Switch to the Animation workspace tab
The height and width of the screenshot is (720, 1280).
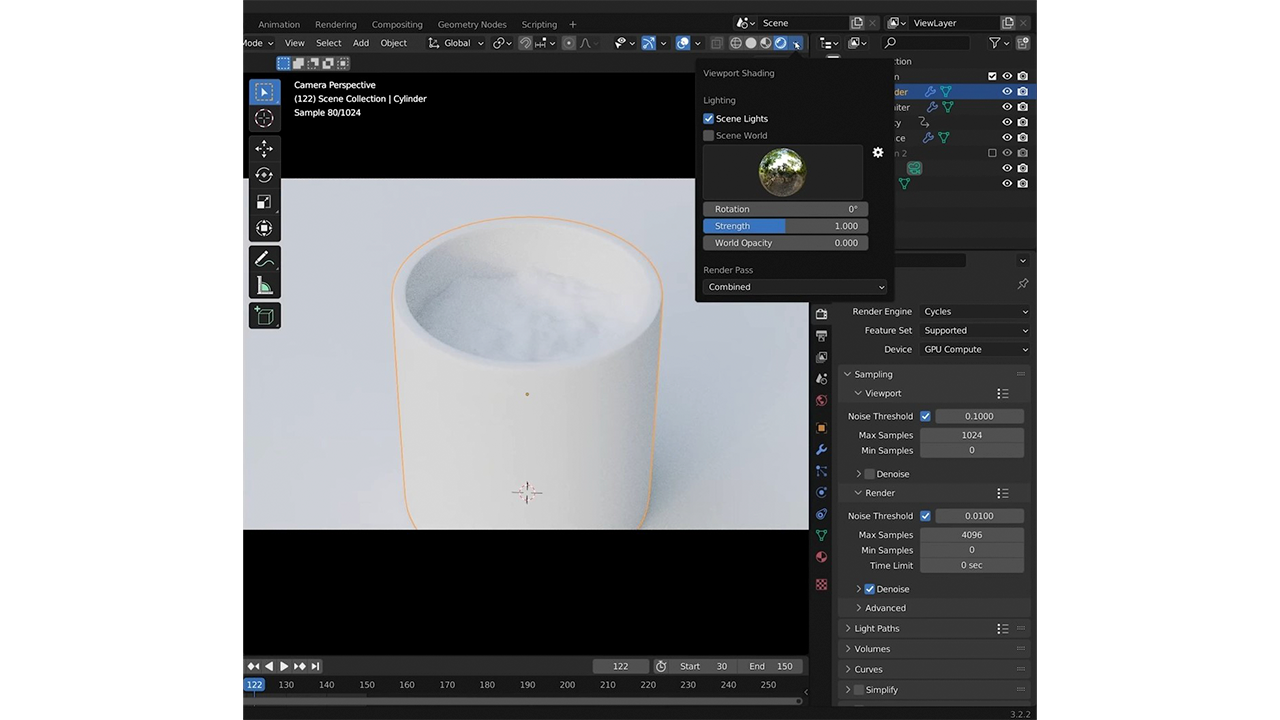click(x=279, y=24)
